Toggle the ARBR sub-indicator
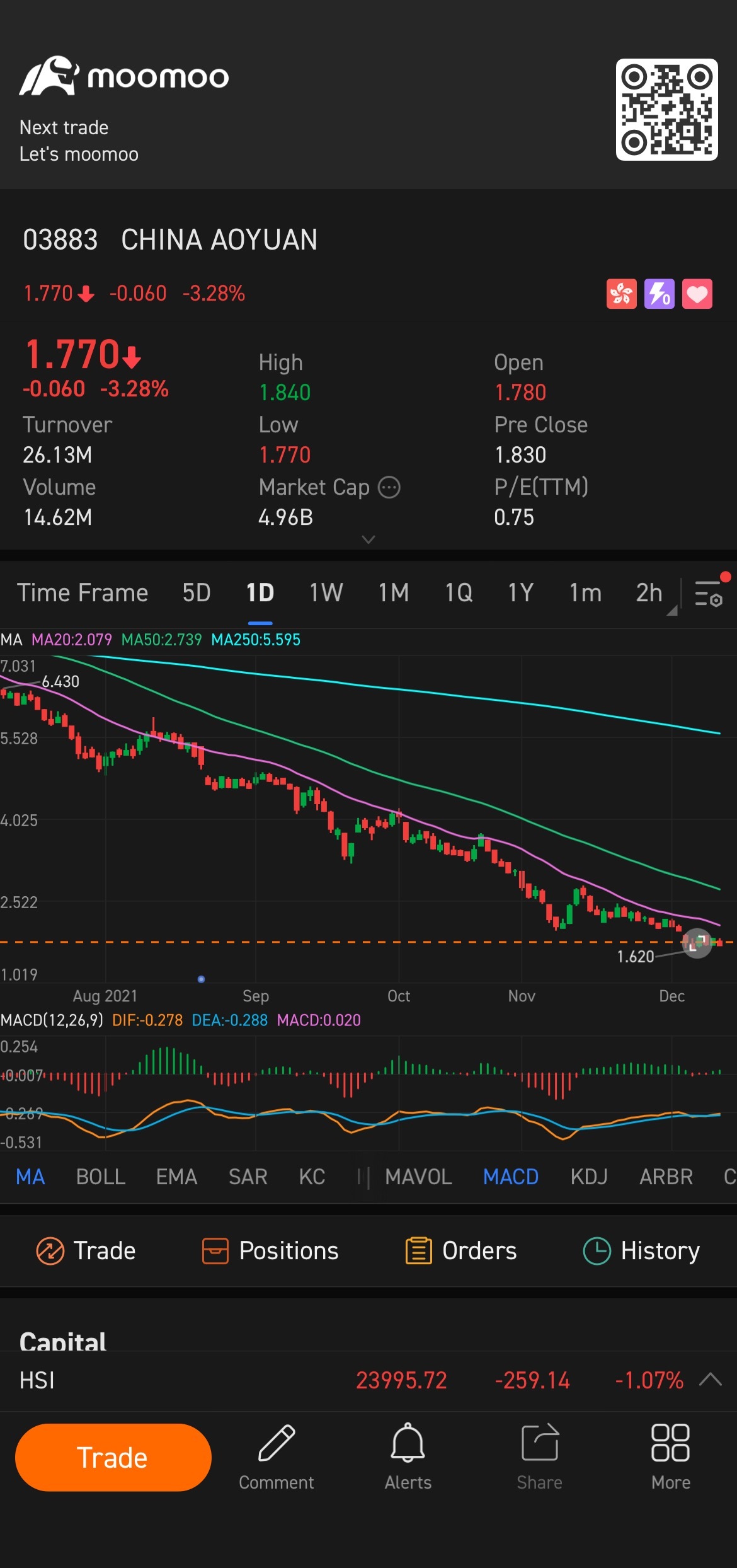 tap(666, 1177)
